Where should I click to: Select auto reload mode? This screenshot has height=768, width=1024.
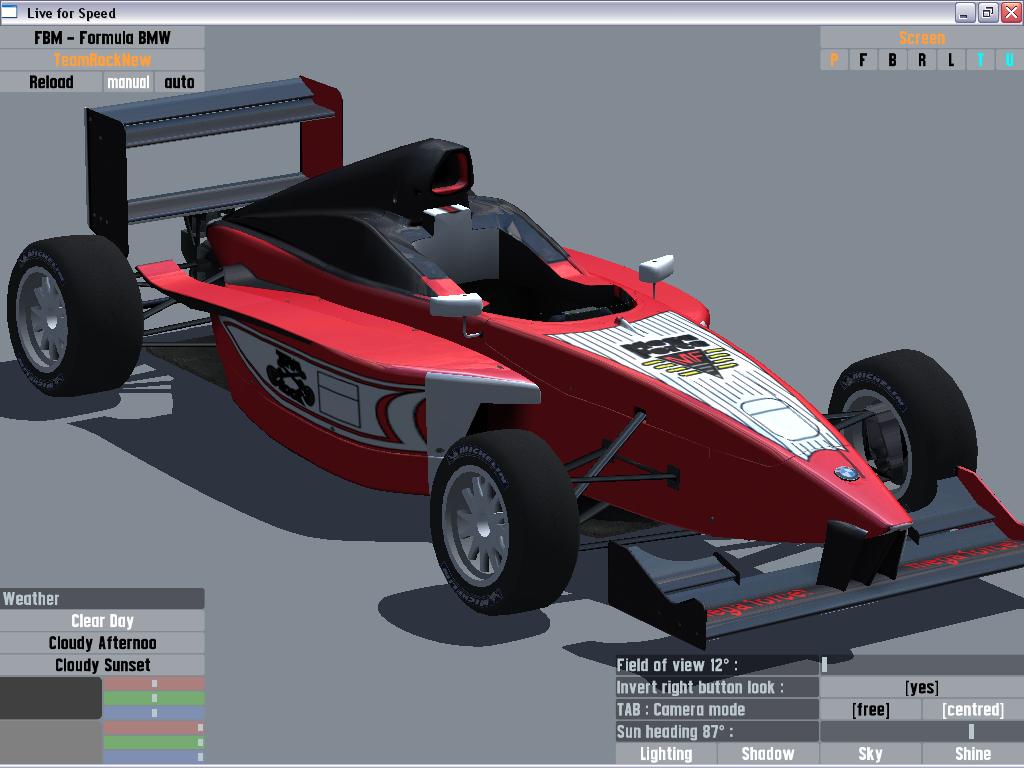pyautogui.click(x=180, y=82)
